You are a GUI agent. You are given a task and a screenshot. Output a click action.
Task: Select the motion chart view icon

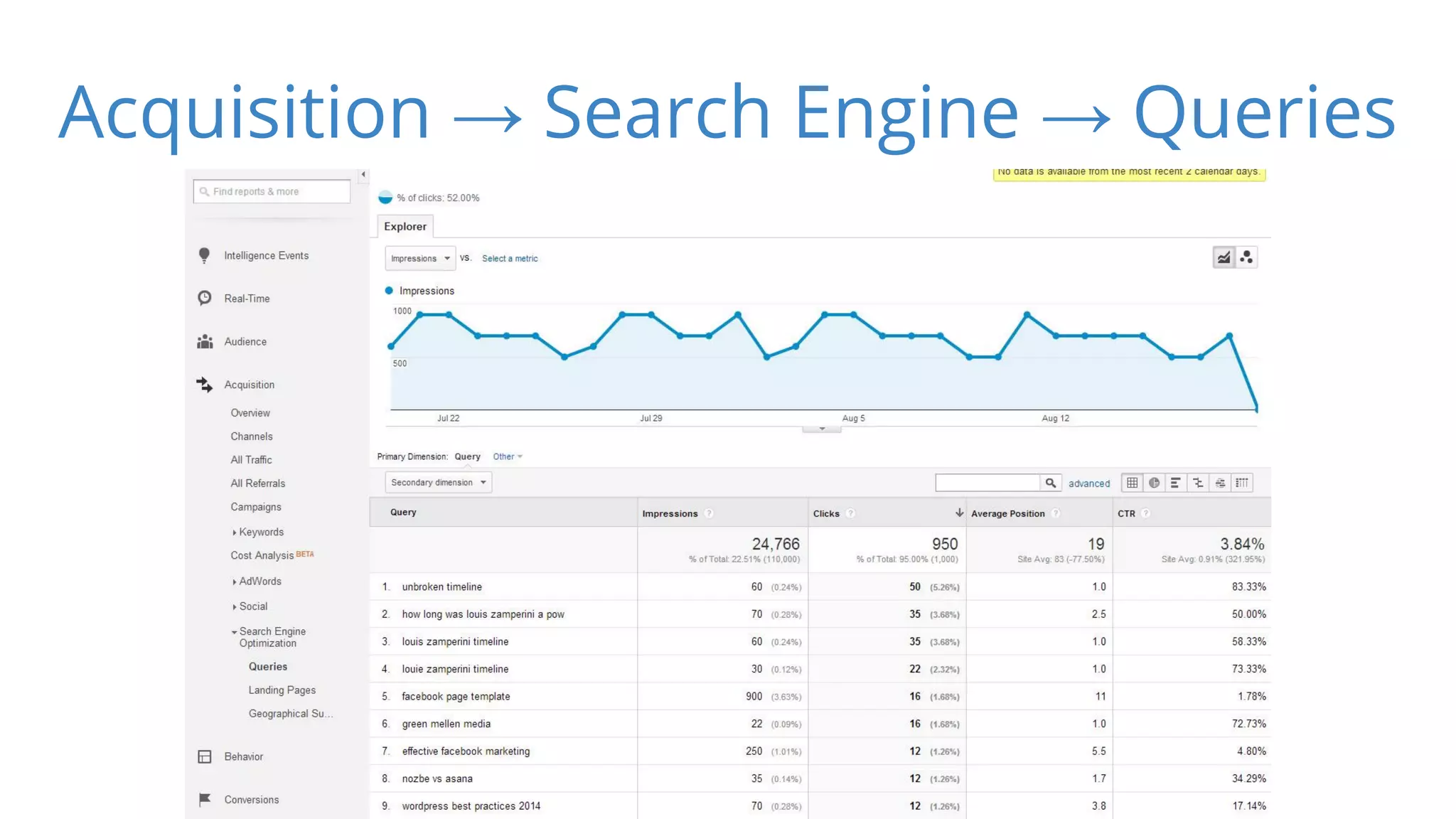coord(1246,257)
